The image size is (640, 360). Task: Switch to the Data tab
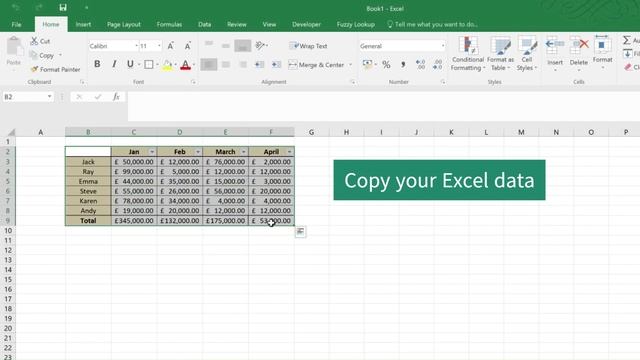click(204, 24)
